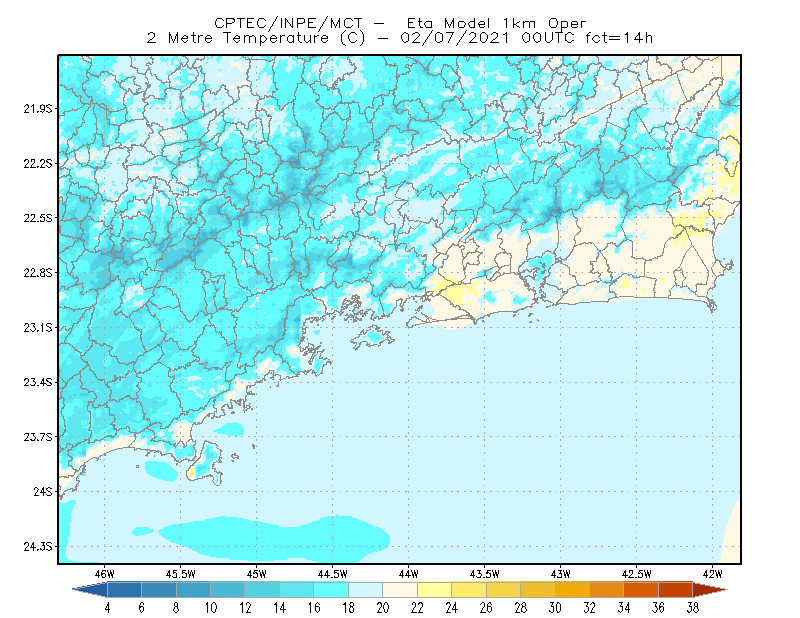The width and height of the screenshot is (800, 618).
Task: Click the 23.1S latitude axis label
Action: tap(38, 328)
